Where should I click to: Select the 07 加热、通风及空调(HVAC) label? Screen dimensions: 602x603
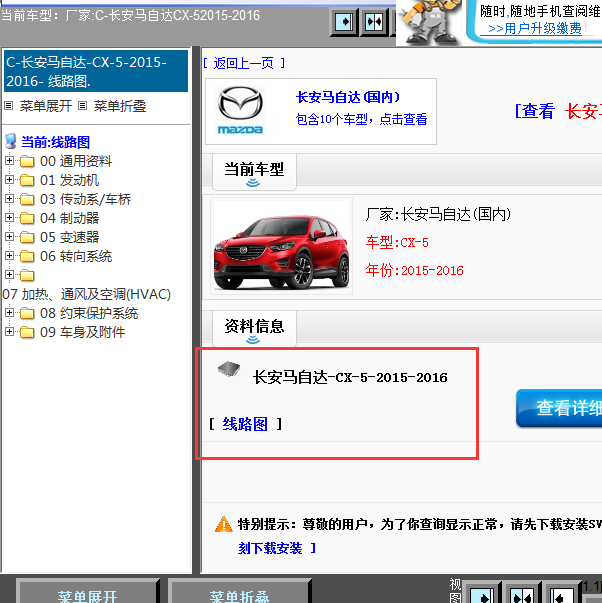pyautogui.click(x=87, y=294)
